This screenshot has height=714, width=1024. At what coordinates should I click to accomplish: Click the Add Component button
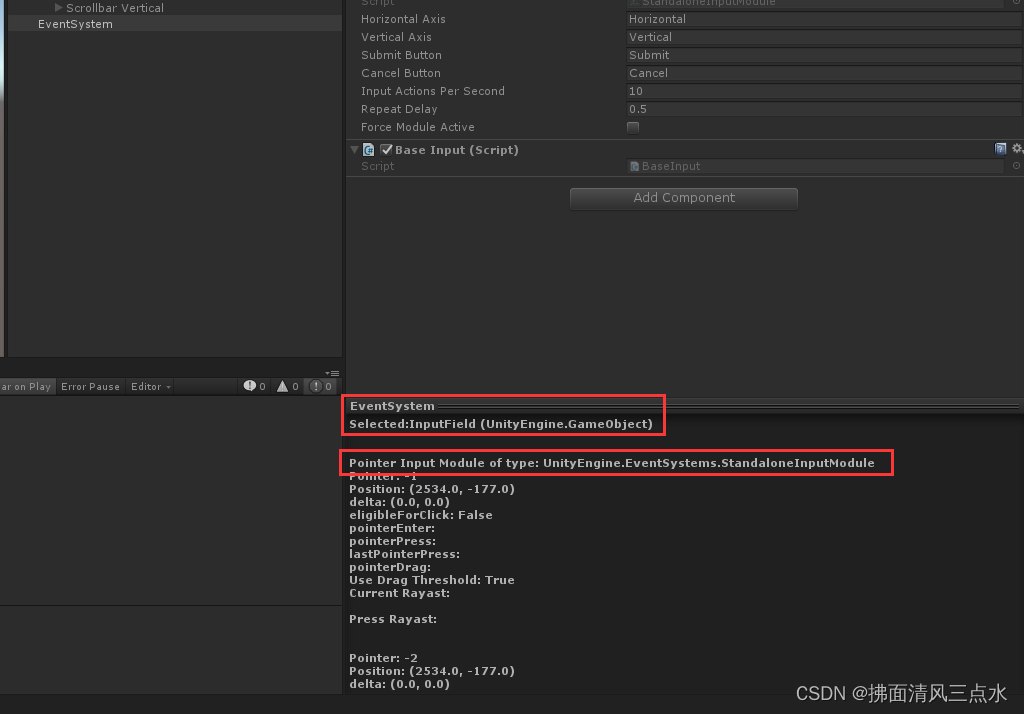point(684,198)
